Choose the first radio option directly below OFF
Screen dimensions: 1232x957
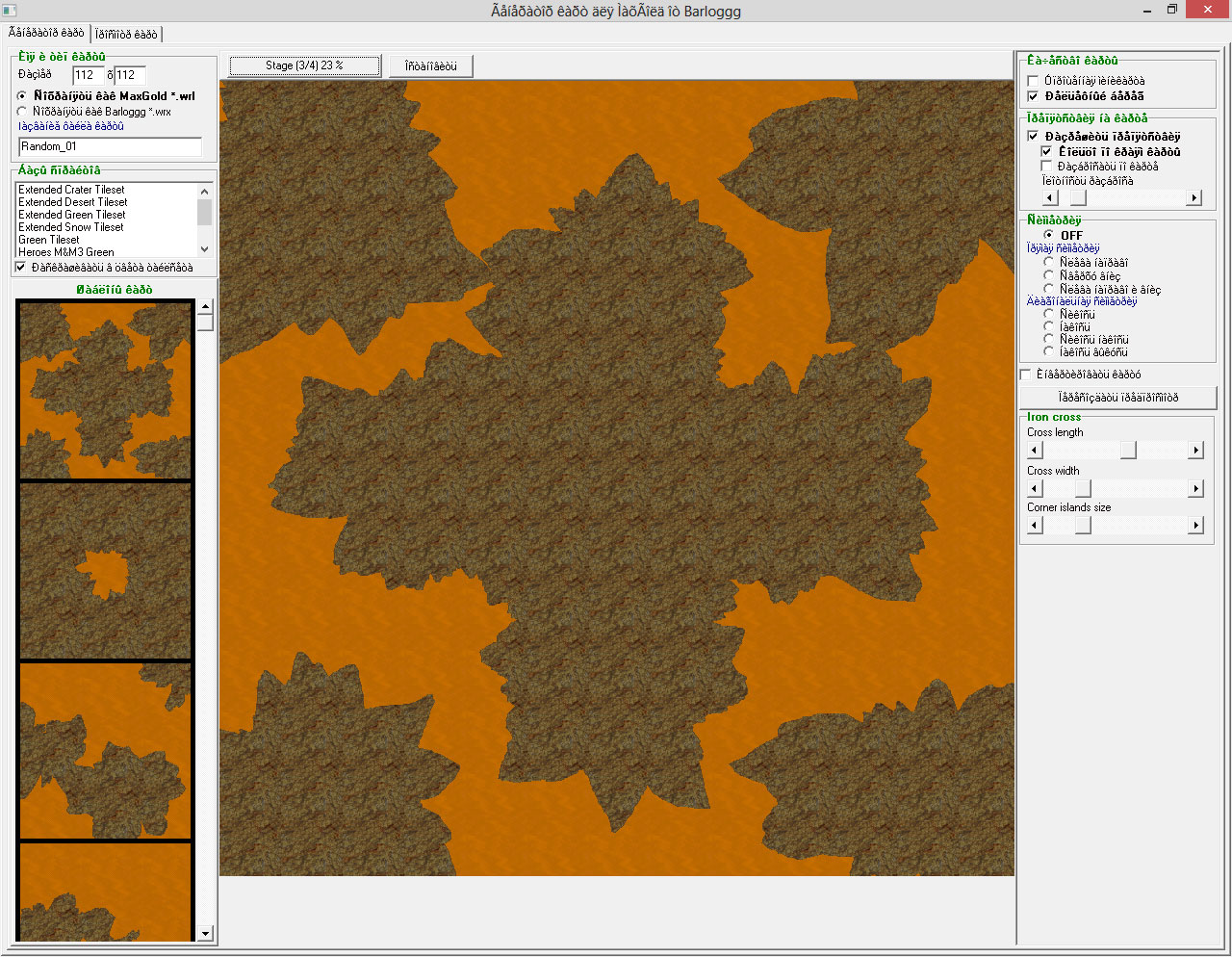point(1049,262)
